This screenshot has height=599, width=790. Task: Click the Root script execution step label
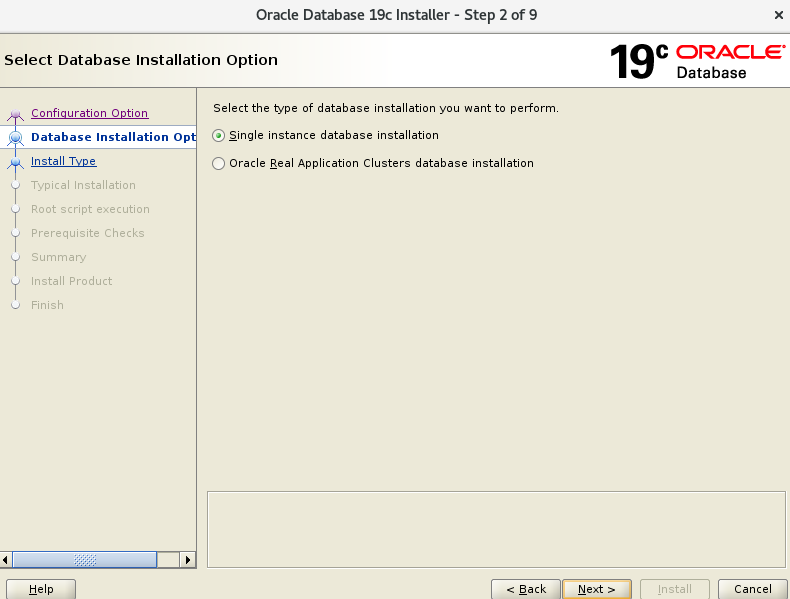pos(90,209)
